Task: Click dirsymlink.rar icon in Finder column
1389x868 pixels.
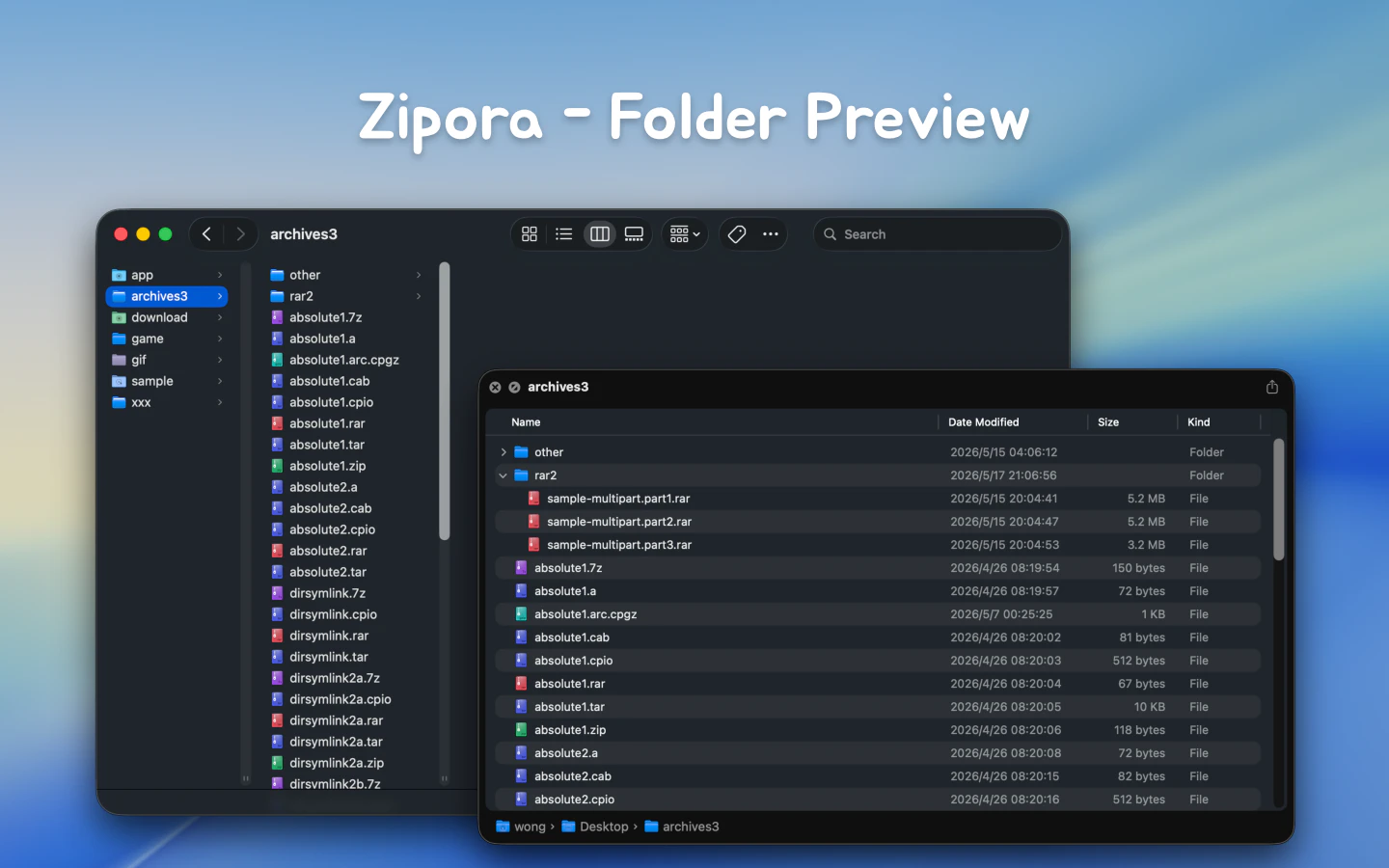Action: 277,636
